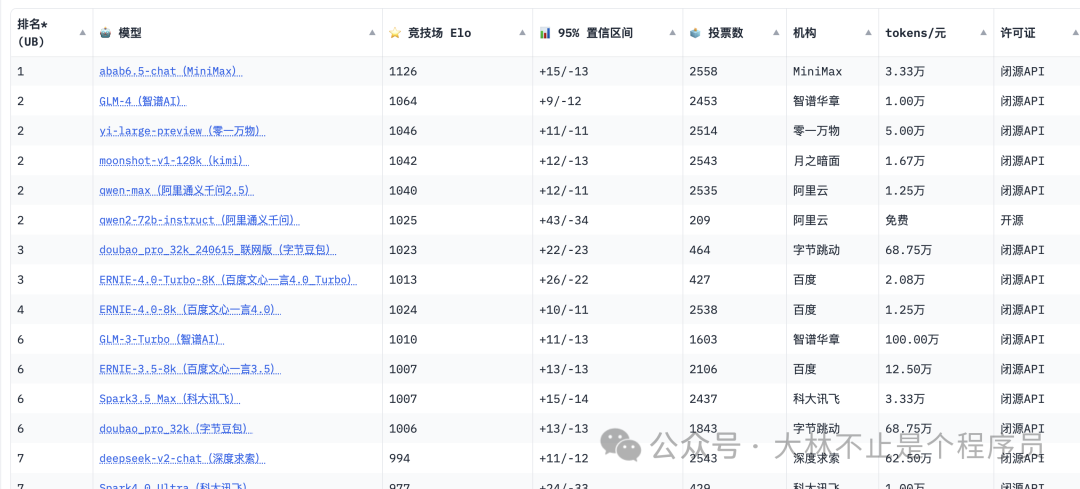The image size is (1080, 489).
Task: Open moonshot-v1-128k (kimi) model link
Action: click(x=174, y=160)
